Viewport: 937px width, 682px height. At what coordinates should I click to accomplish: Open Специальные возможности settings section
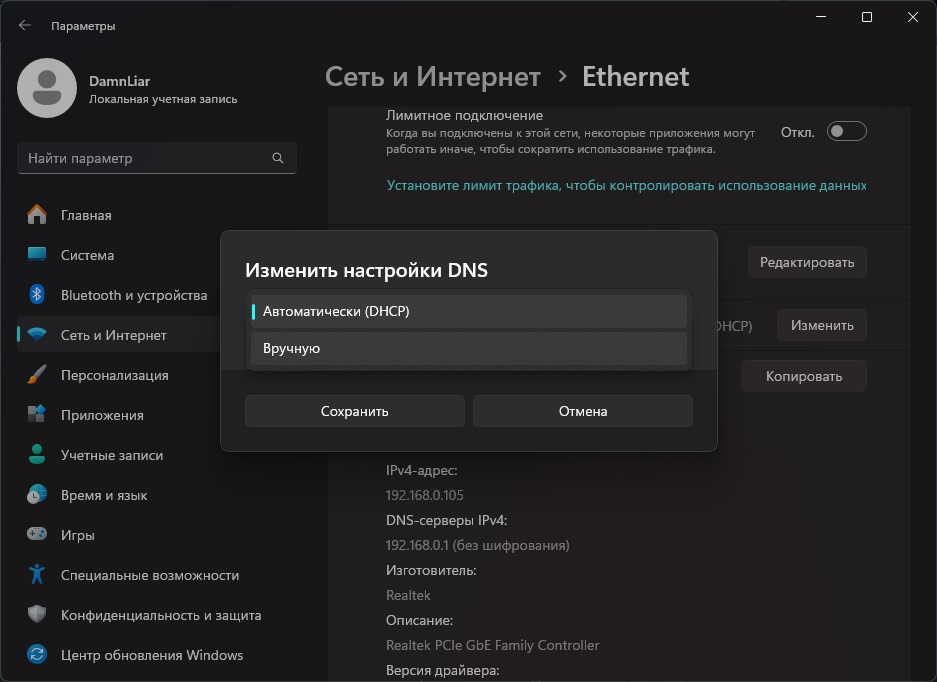pyautogui.click(x=150, y=575)
